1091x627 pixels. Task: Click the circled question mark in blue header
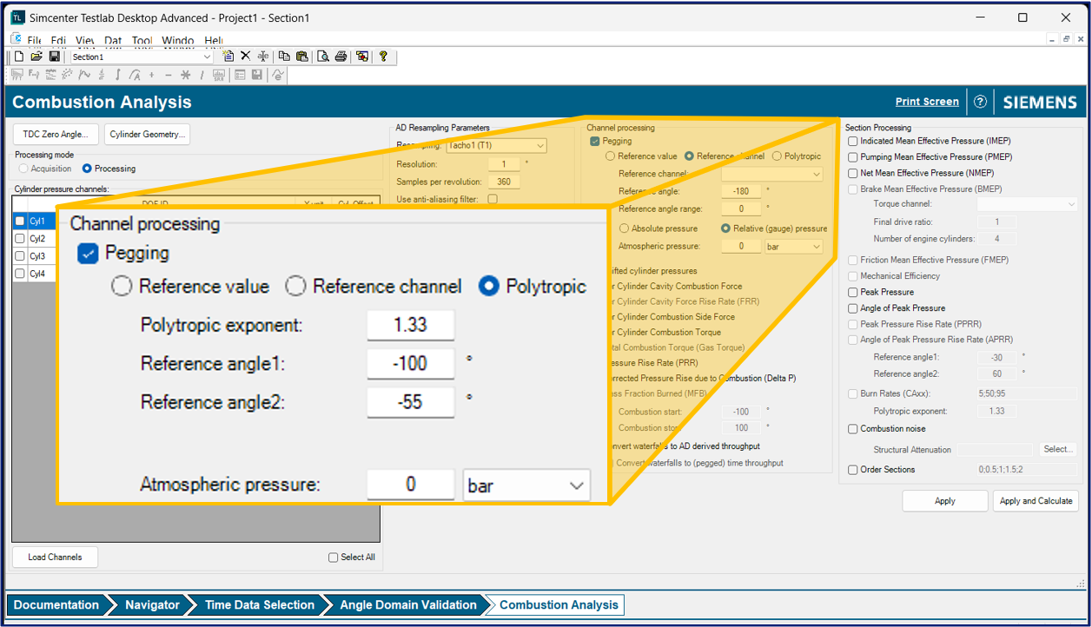[980, 102]
